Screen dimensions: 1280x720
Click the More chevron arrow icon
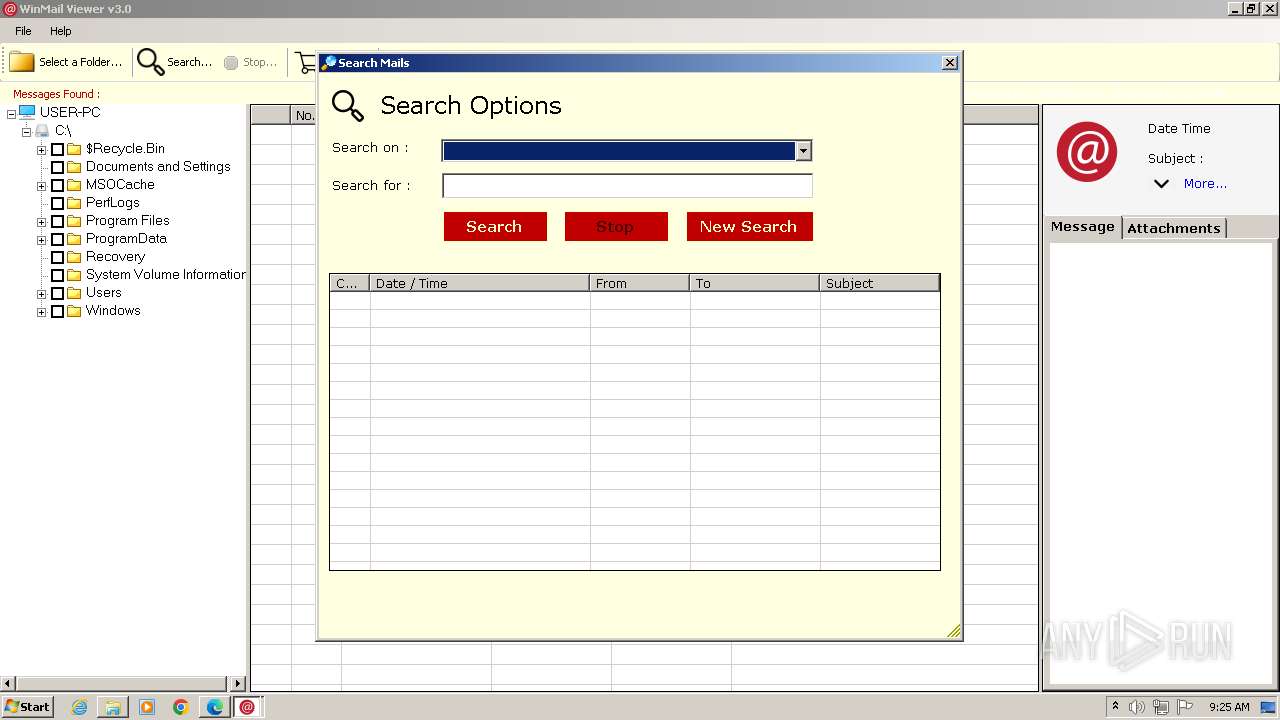pyautogui.click(x=1161, y=184)
